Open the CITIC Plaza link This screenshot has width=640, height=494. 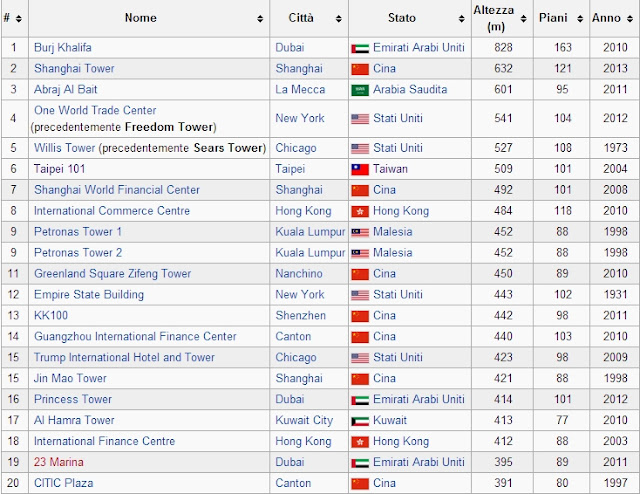click(64, 483)
